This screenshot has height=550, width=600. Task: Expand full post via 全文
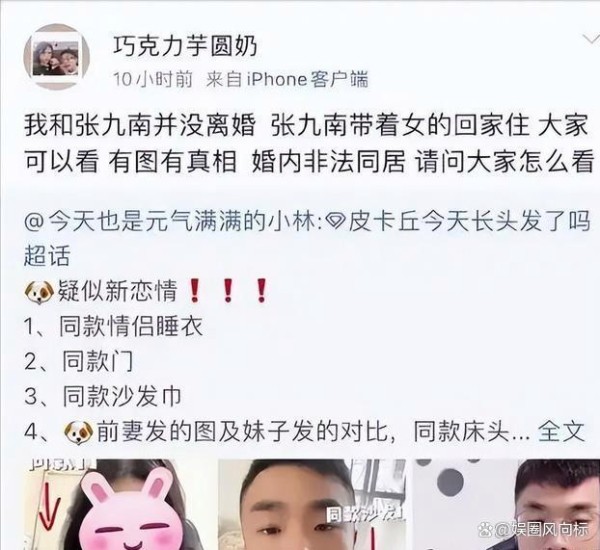(561, 432)
